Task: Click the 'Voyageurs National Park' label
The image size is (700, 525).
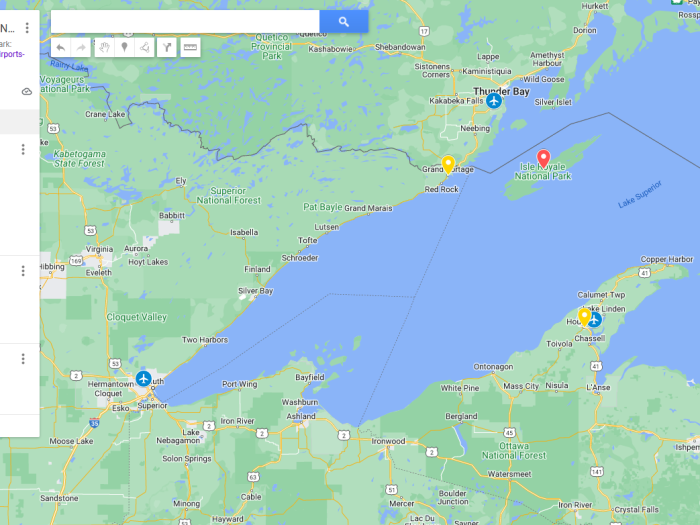Action: point(65,84)
